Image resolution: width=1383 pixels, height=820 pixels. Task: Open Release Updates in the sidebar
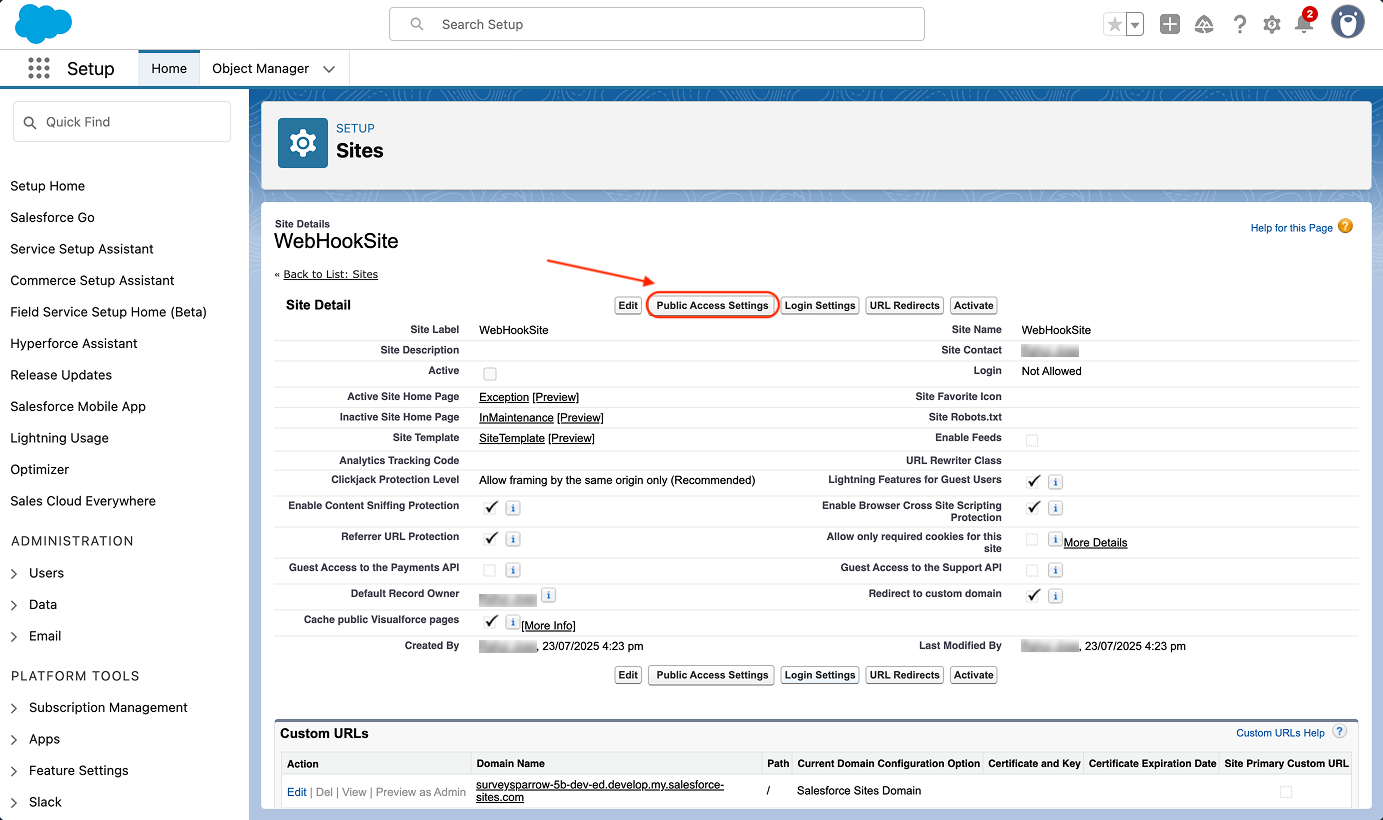(x=61, y=375)
